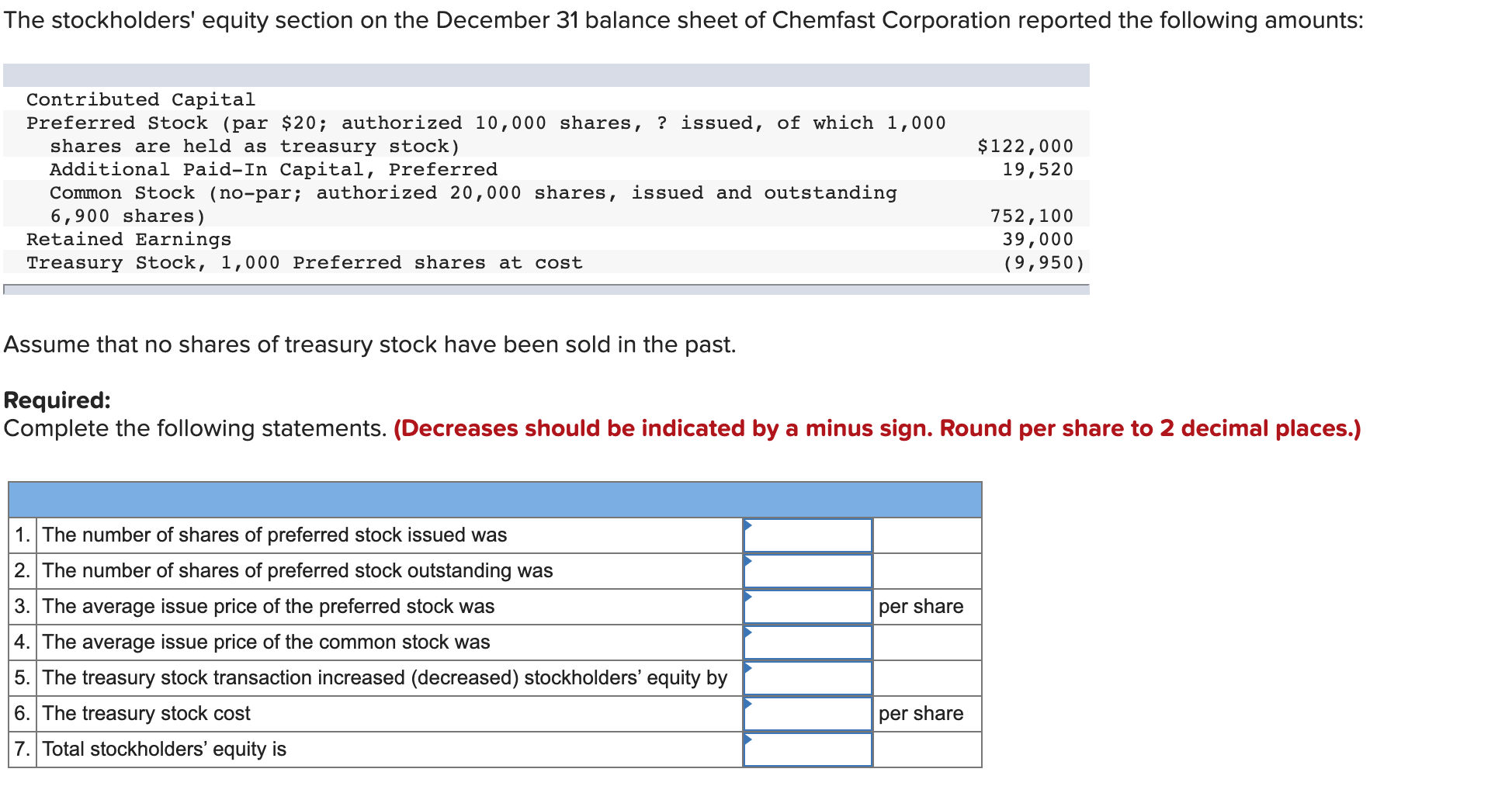Click the $122,000 preferred stock amount
The image size is (1512, 793).
(x=1025, y=146)
